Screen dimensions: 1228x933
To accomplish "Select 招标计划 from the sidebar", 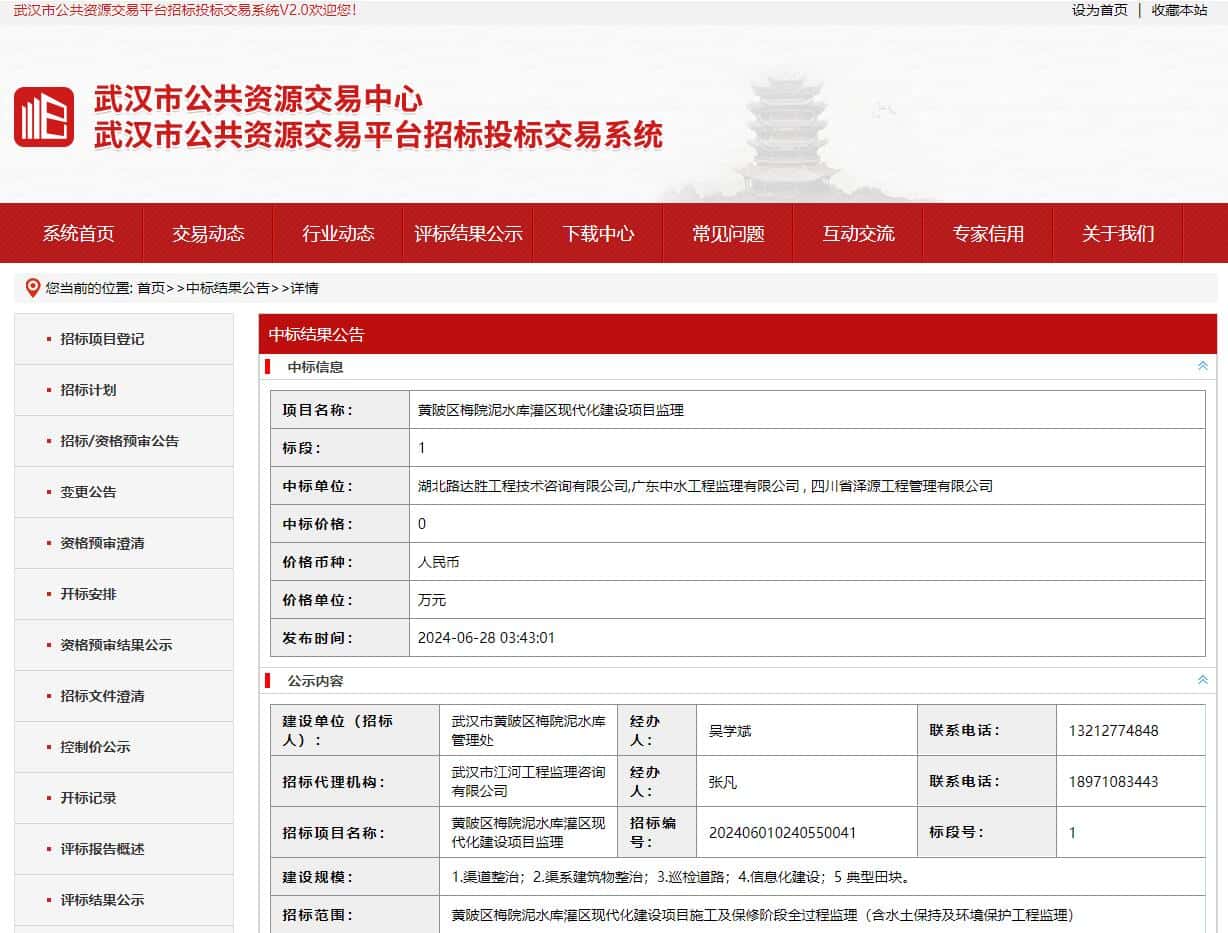I will pyautogui.click(x=88, y=390).
